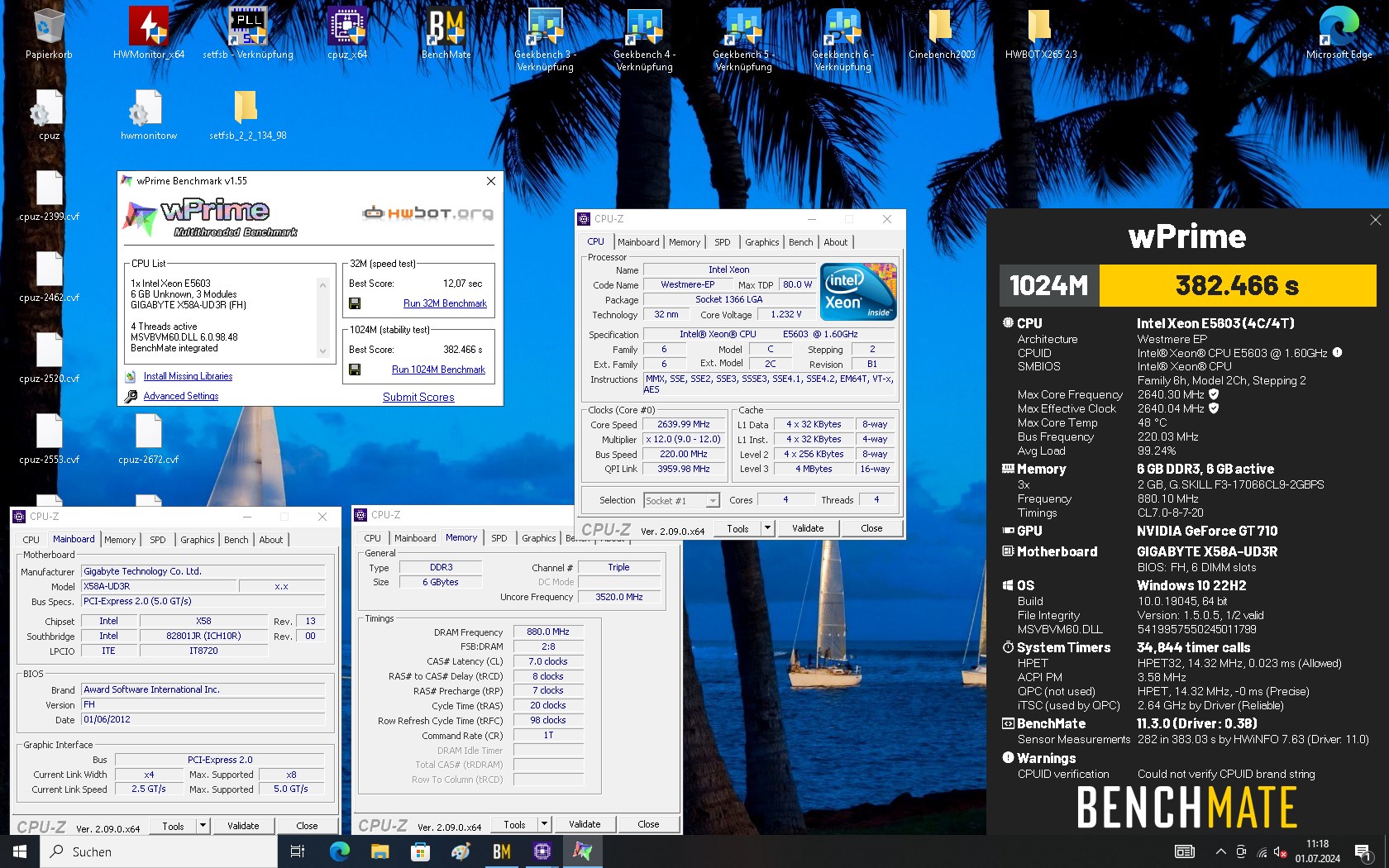Open Geekbench 6 - Verknüpfung shortcut
The image size is (1389, 868).
pos(843,39)
